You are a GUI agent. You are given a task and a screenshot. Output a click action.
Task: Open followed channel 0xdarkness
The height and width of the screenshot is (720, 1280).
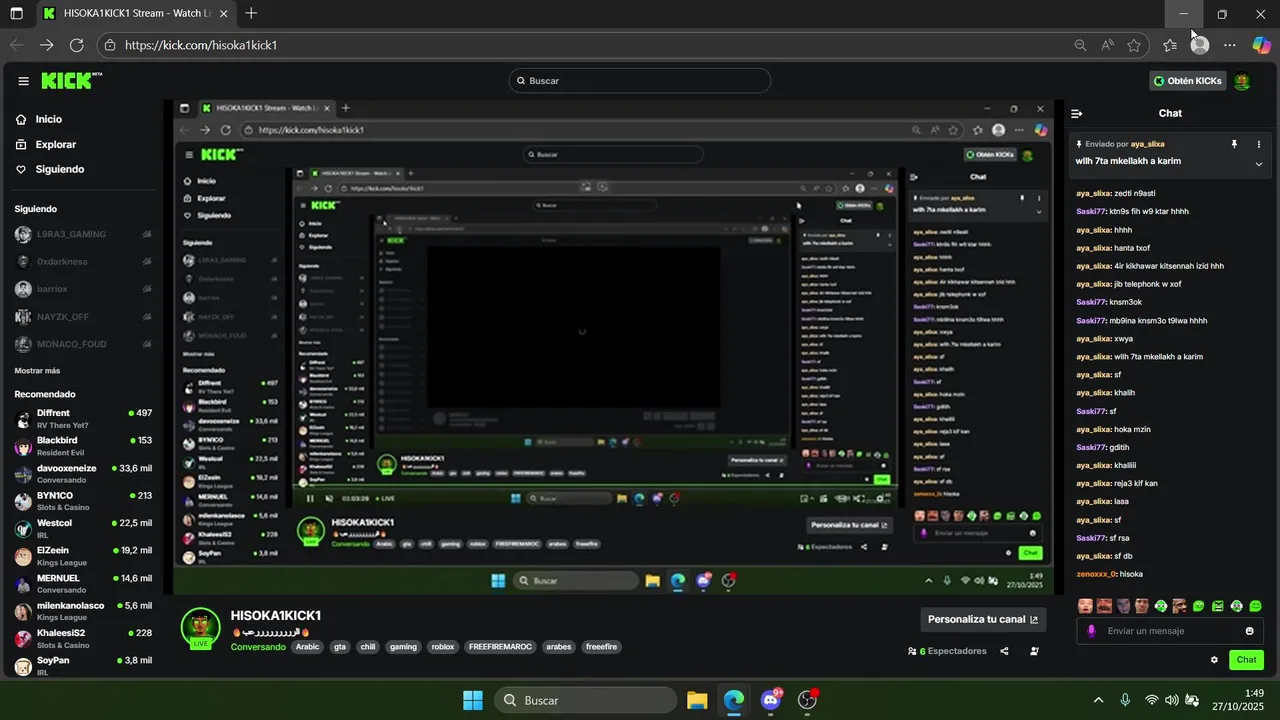tap(82, 262)
